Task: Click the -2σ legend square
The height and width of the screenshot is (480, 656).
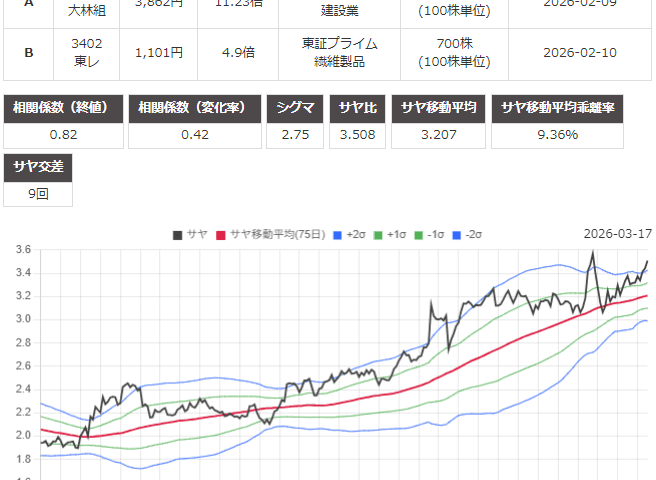Action: point(459,235)
